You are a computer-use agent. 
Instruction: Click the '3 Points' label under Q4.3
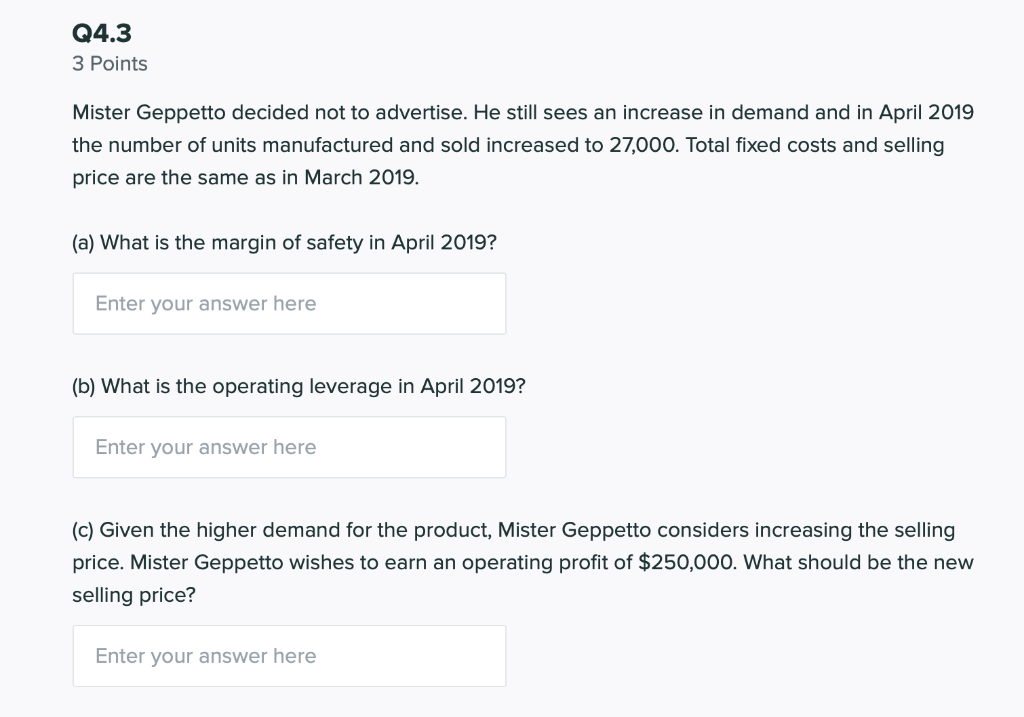click(x=108, y=63)
